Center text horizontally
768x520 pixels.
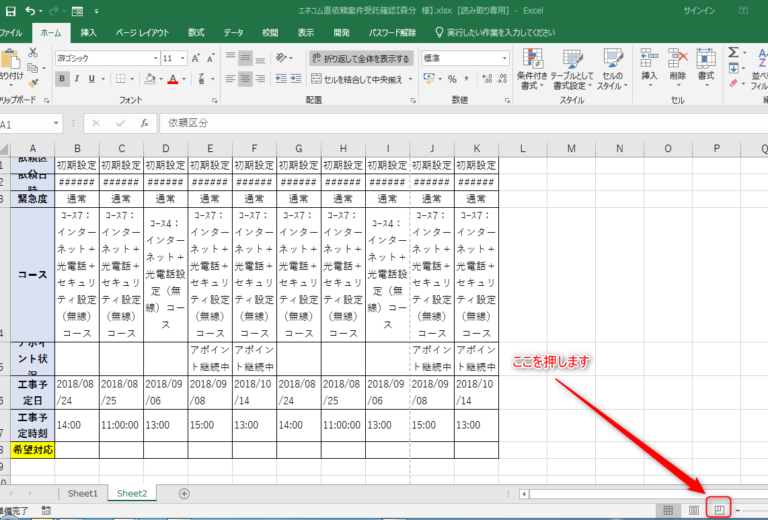click(245, 79)
